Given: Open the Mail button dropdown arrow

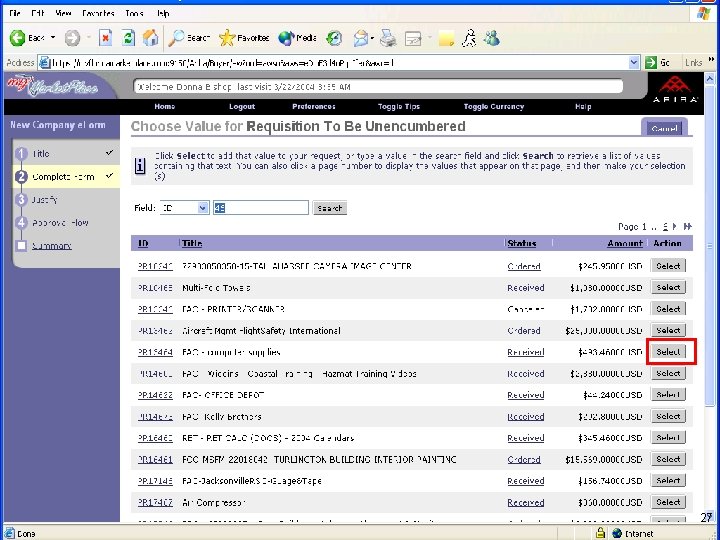Looking at the screenshot, I should click(372, 39).
